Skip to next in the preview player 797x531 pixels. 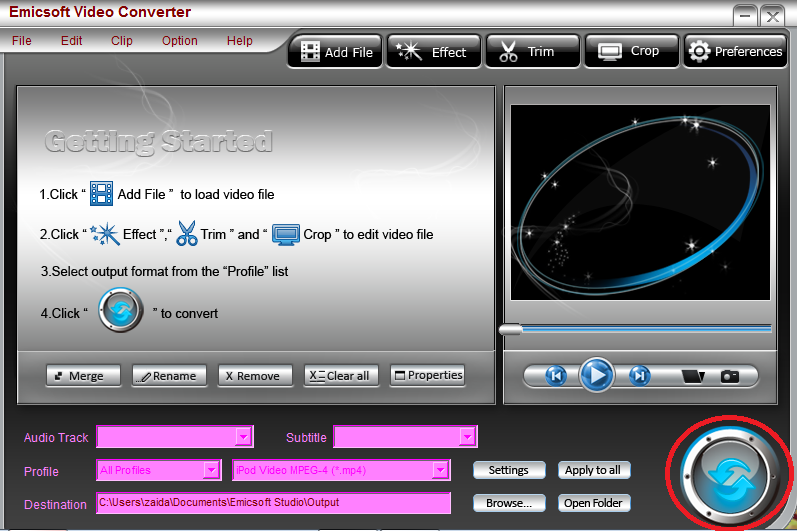tap(639, 376)
